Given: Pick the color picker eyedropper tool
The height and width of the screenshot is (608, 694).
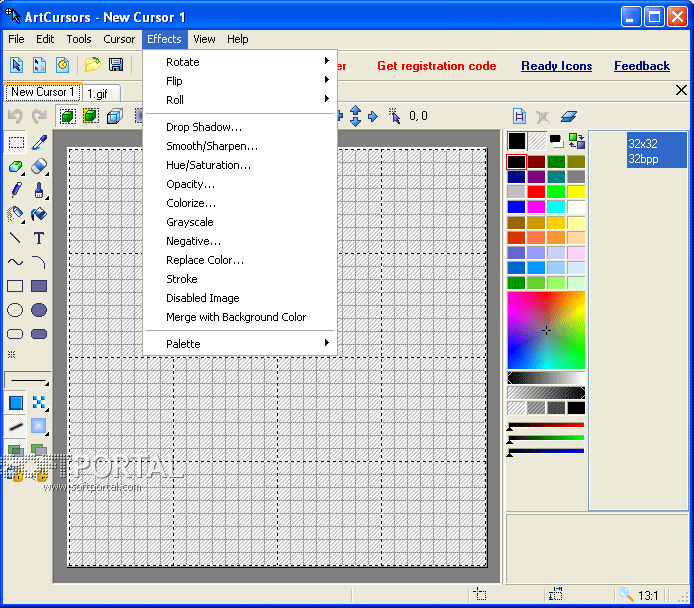Looking at the screenshot, I should coord(39,142).
